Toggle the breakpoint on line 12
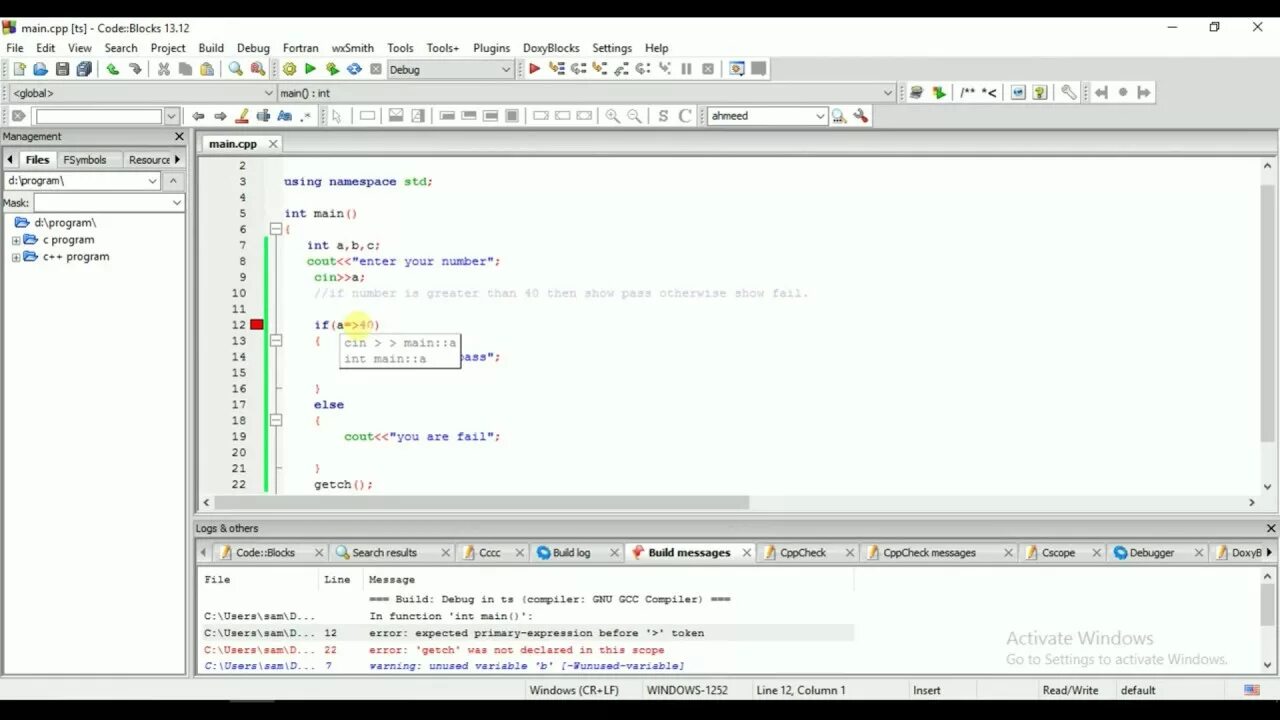The height and width of the screenshot is (720, 1280). click(x=257, y=325)
